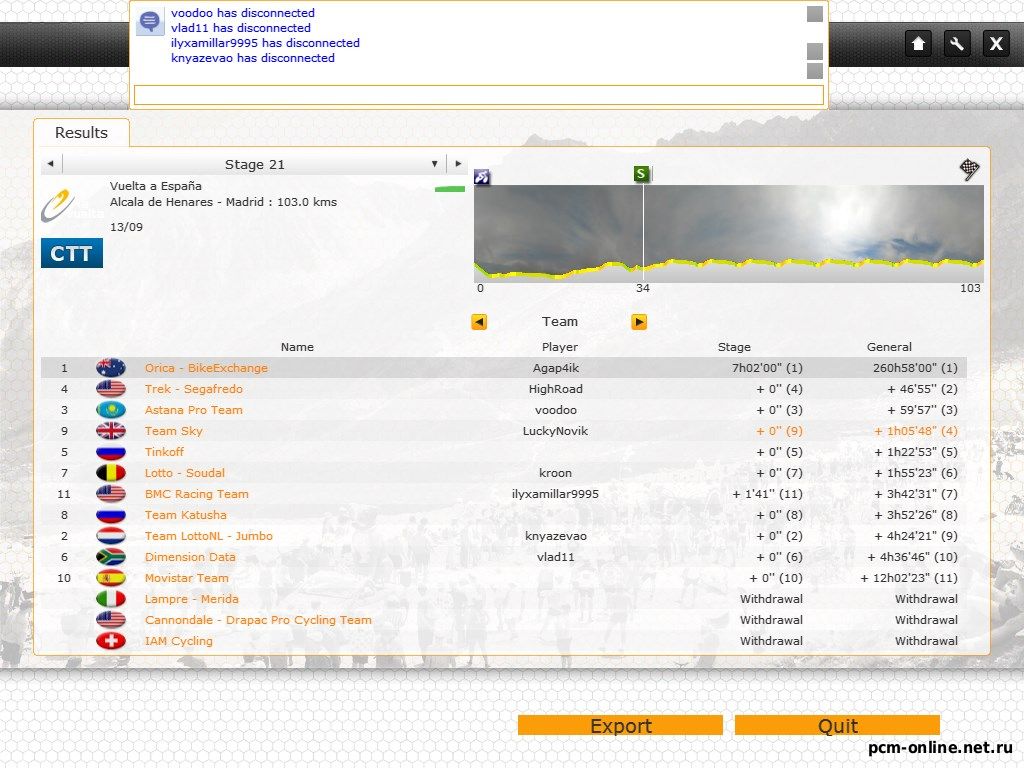Click the Quit button
The width and height of the screenshot is (1024, 768).
[x=837, y=726]
